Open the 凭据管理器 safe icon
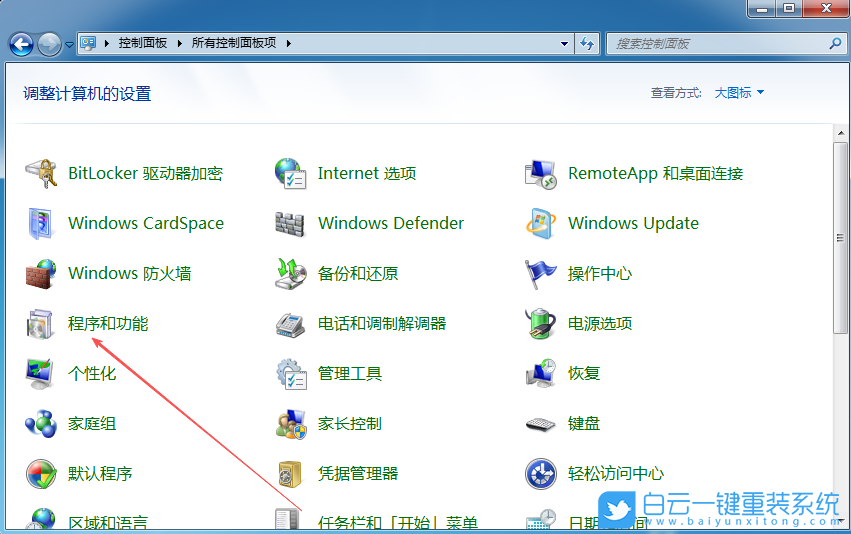851x534 pixels. [290, 474]
